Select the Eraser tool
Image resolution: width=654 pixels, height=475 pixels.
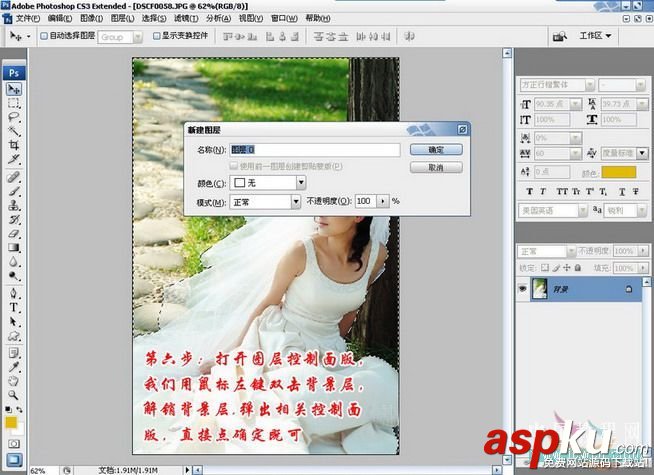coord(14,234)
